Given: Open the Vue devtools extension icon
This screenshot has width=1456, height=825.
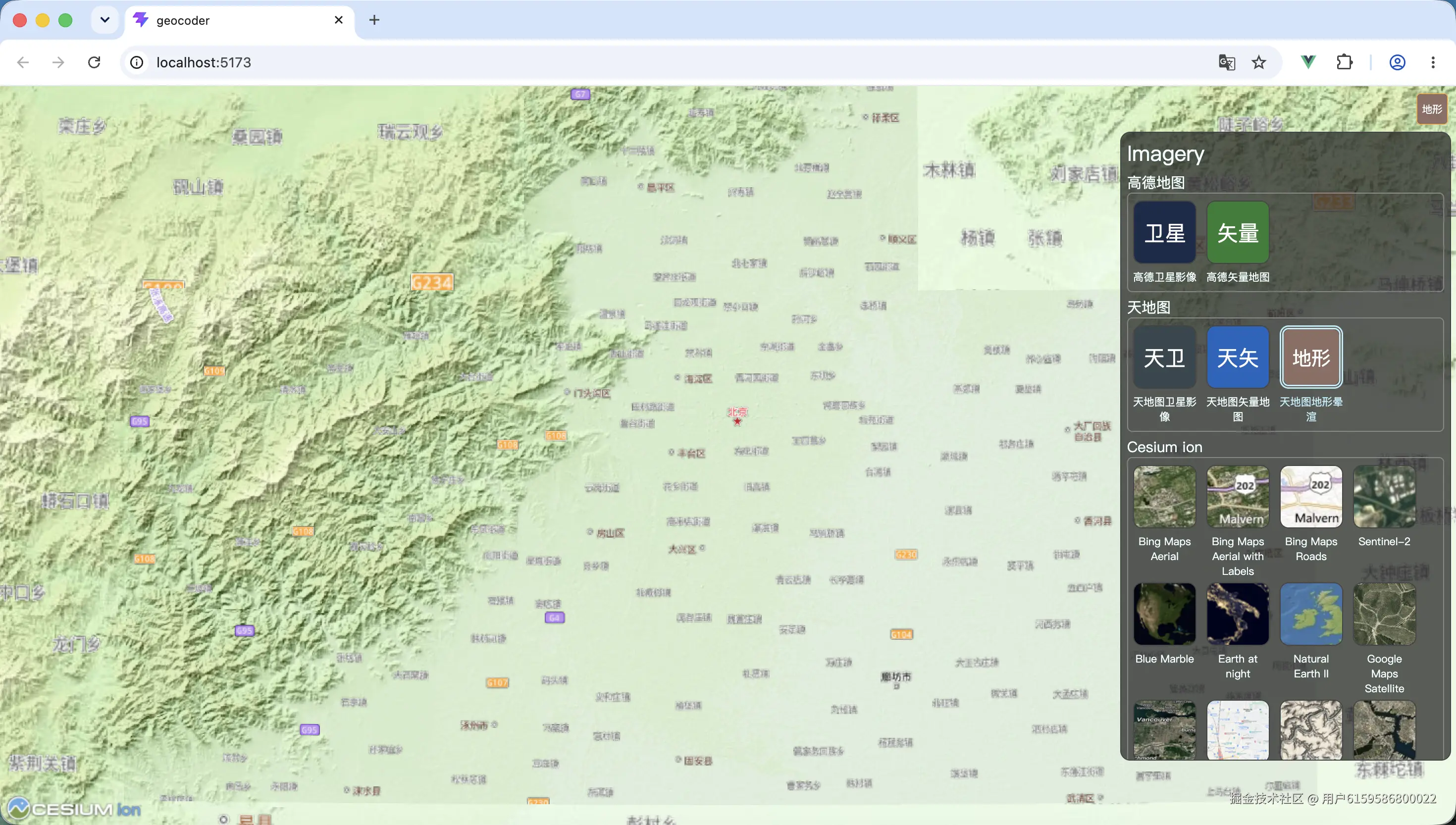Looking at the screenshot, I should click(x=1308, y=62).
